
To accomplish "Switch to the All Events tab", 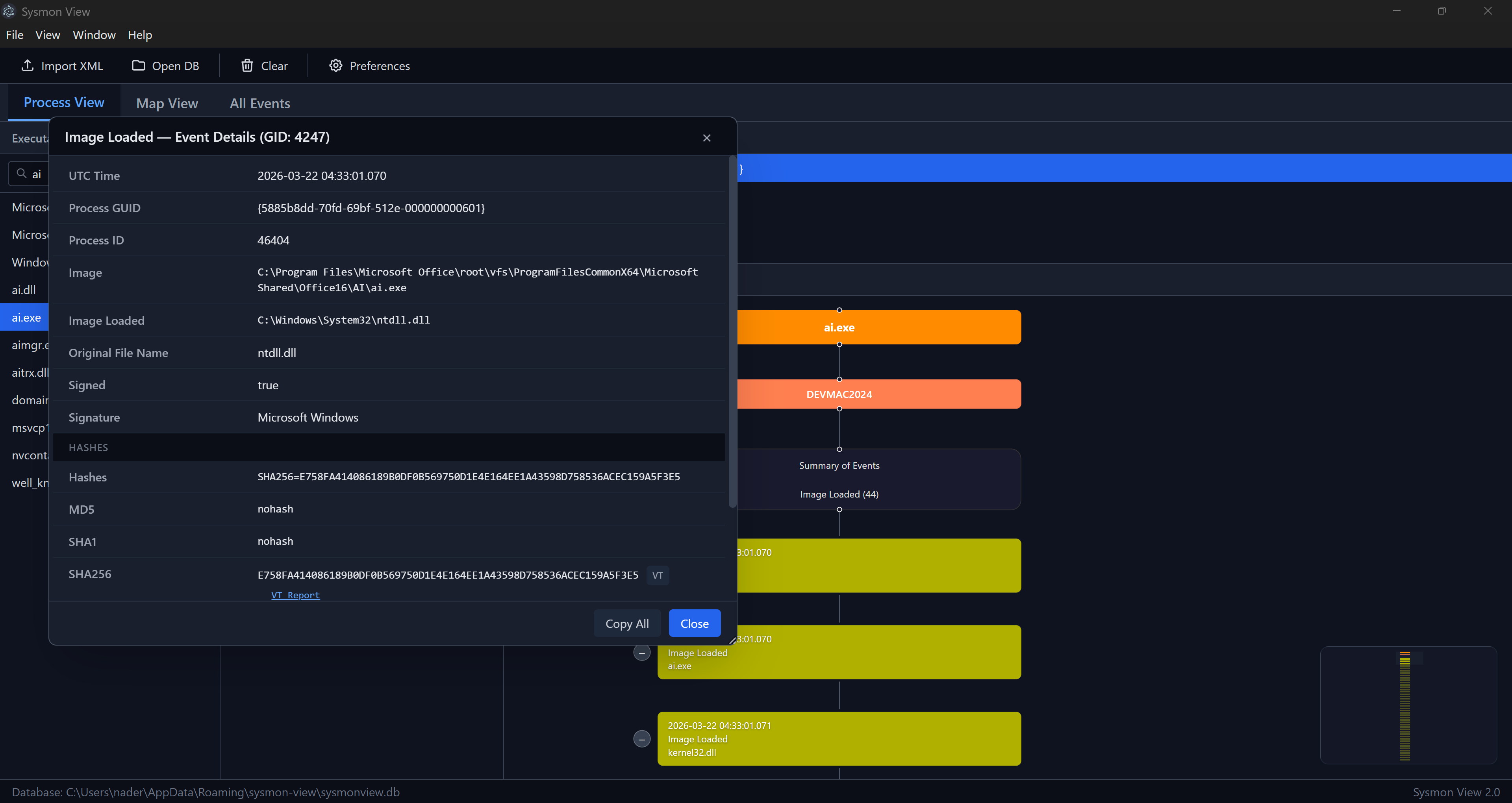I will coord(260,103).
